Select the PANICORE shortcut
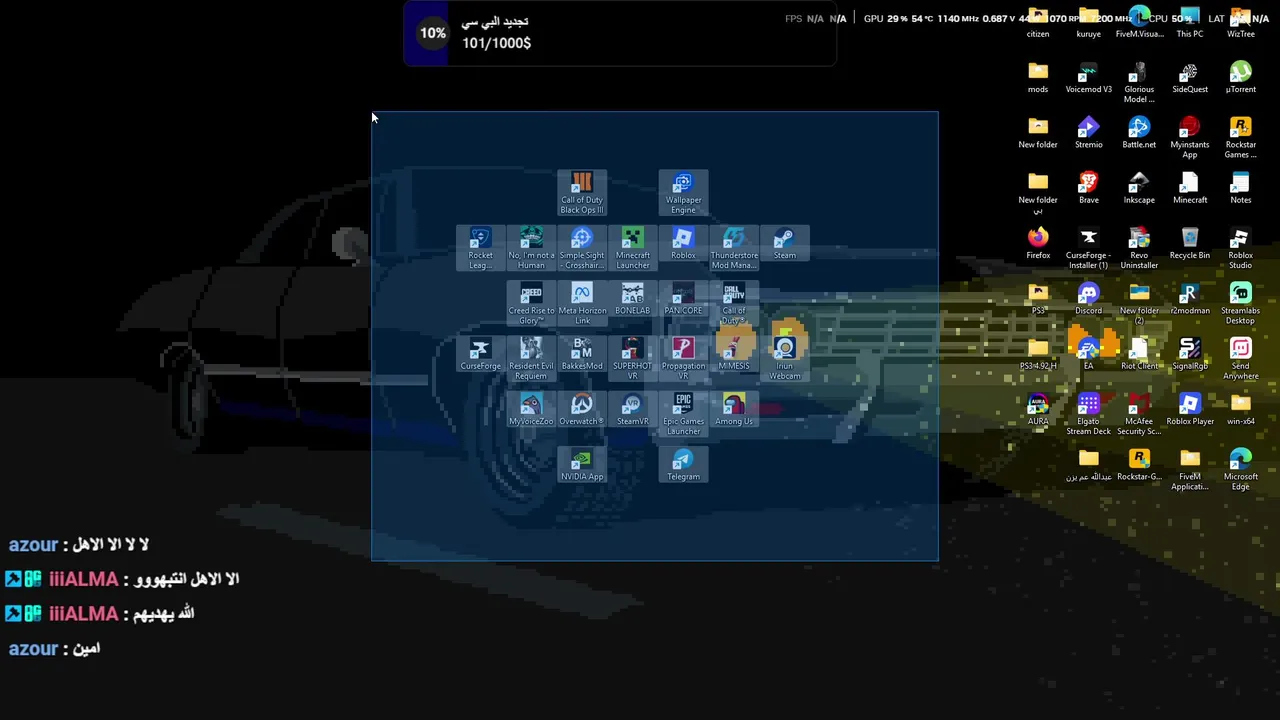This screenshot has height=720, width=1280. 683,299
